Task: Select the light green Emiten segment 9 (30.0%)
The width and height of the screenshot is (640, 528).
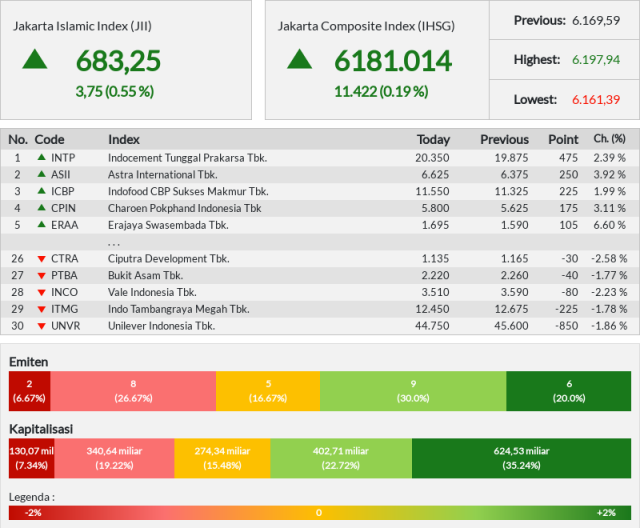Action: [413, 391]
